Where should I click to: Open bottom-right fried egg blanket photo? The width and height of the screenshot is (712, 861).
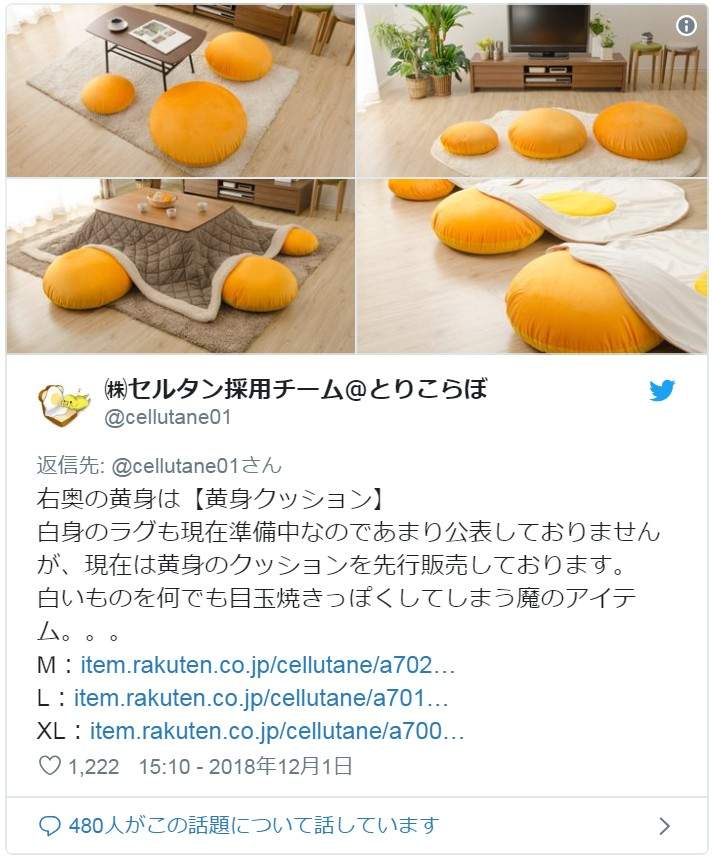(532, 266)
